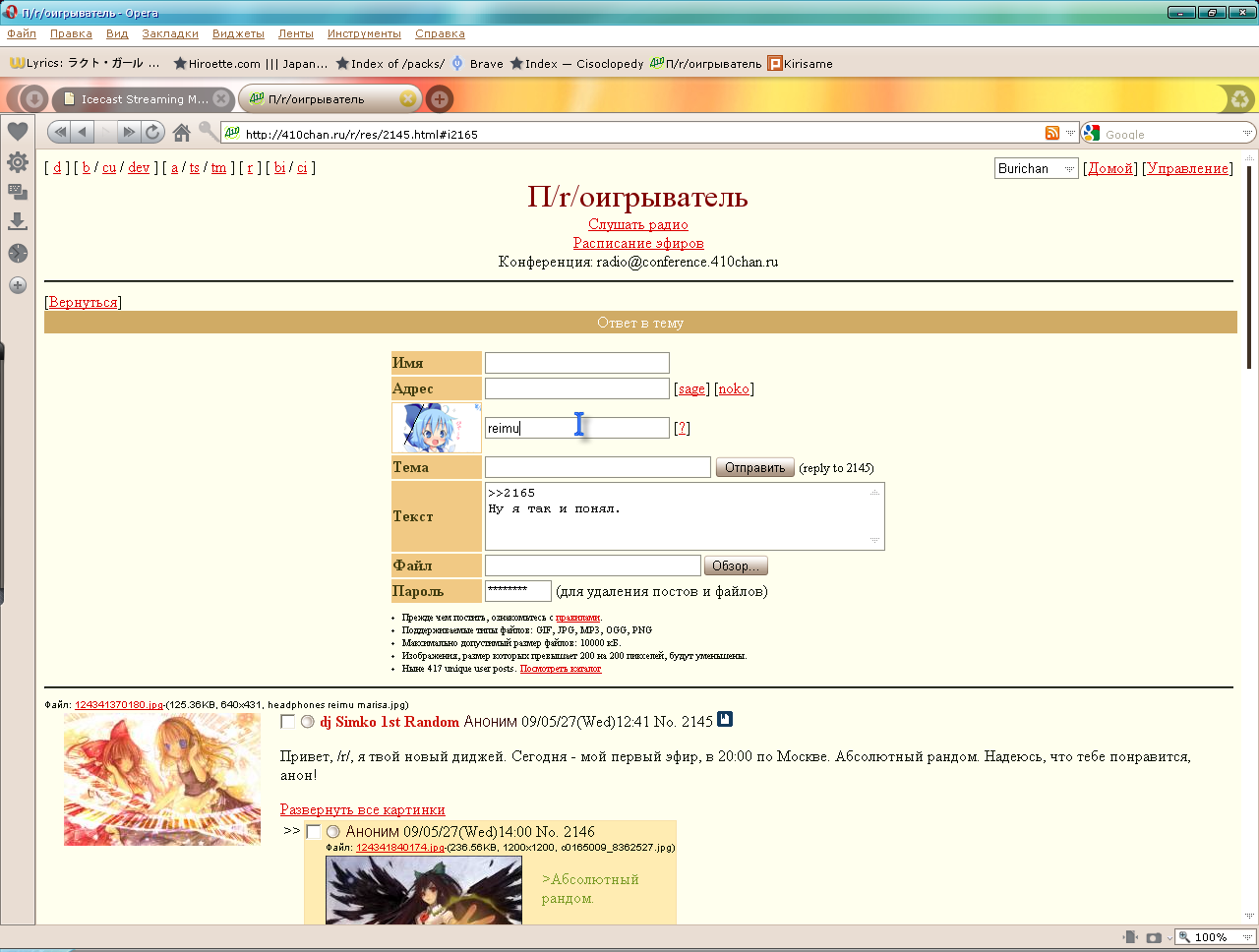Open the Справка menu
Image resolution: width=1259 pixels, height=952 pixels.
point(440,33)
